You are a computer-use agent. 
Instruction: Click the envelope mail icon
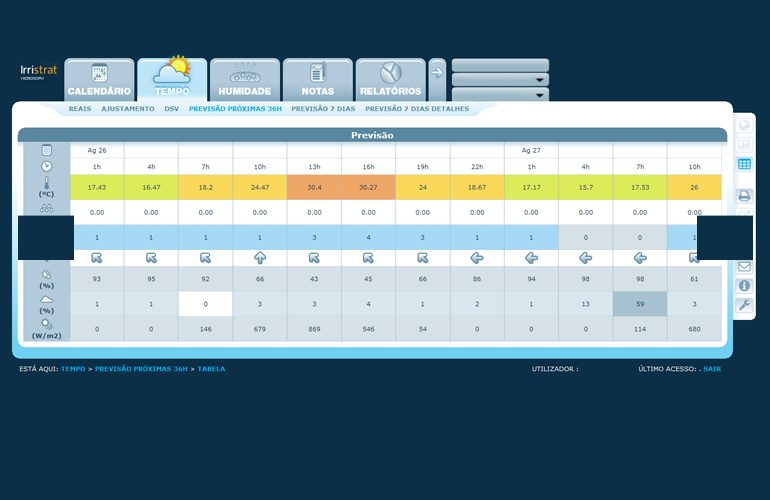[x=744, y=267]
